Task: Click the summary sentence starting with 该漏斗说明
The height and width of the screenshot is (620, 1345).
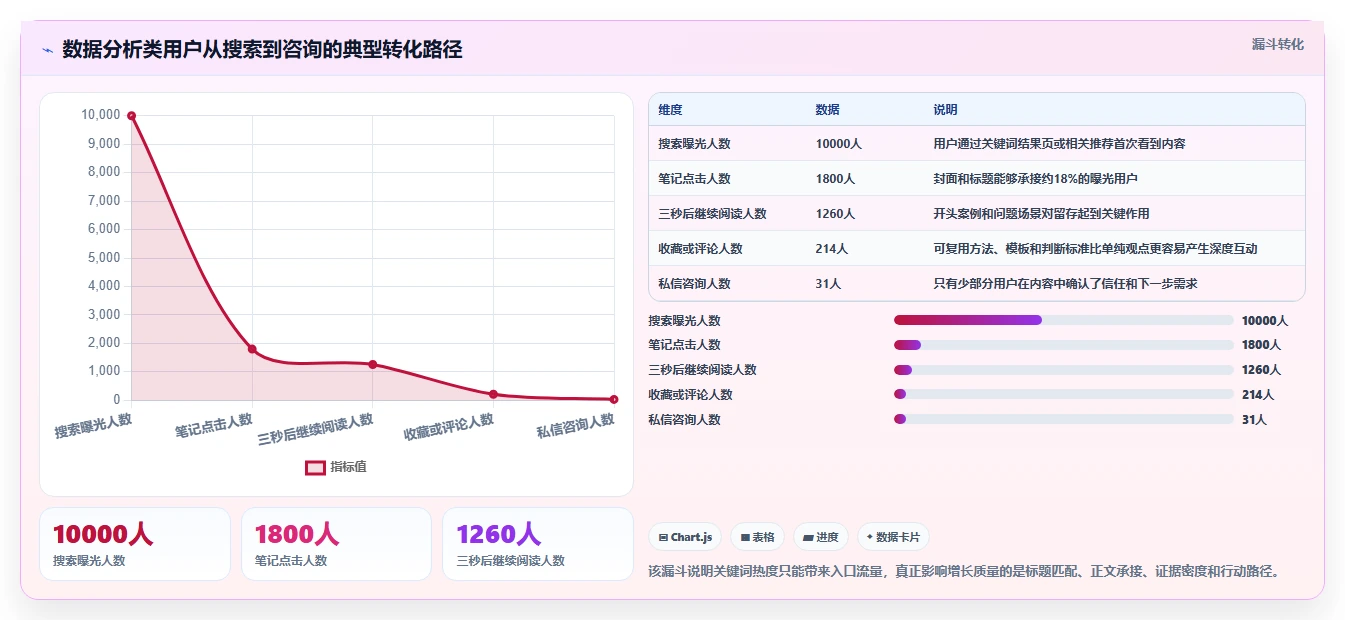Action: click(964, 572)
